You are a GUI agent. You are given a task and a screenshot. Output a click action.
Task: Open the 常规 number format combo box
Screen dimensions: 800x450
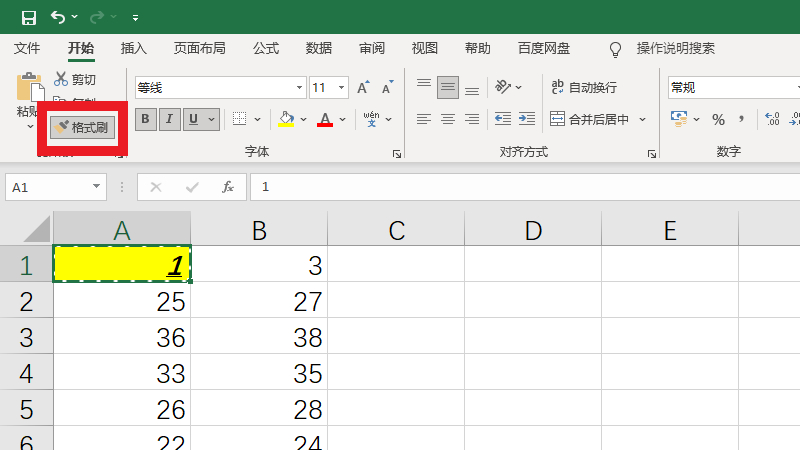click(734, 88)
